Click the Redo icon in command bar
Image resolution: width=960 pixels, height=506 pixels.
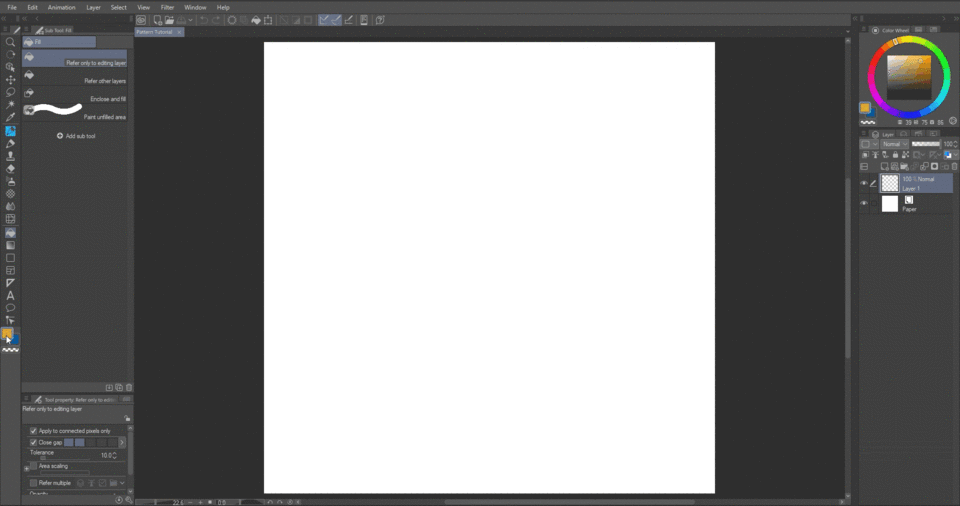pos(216,20)
